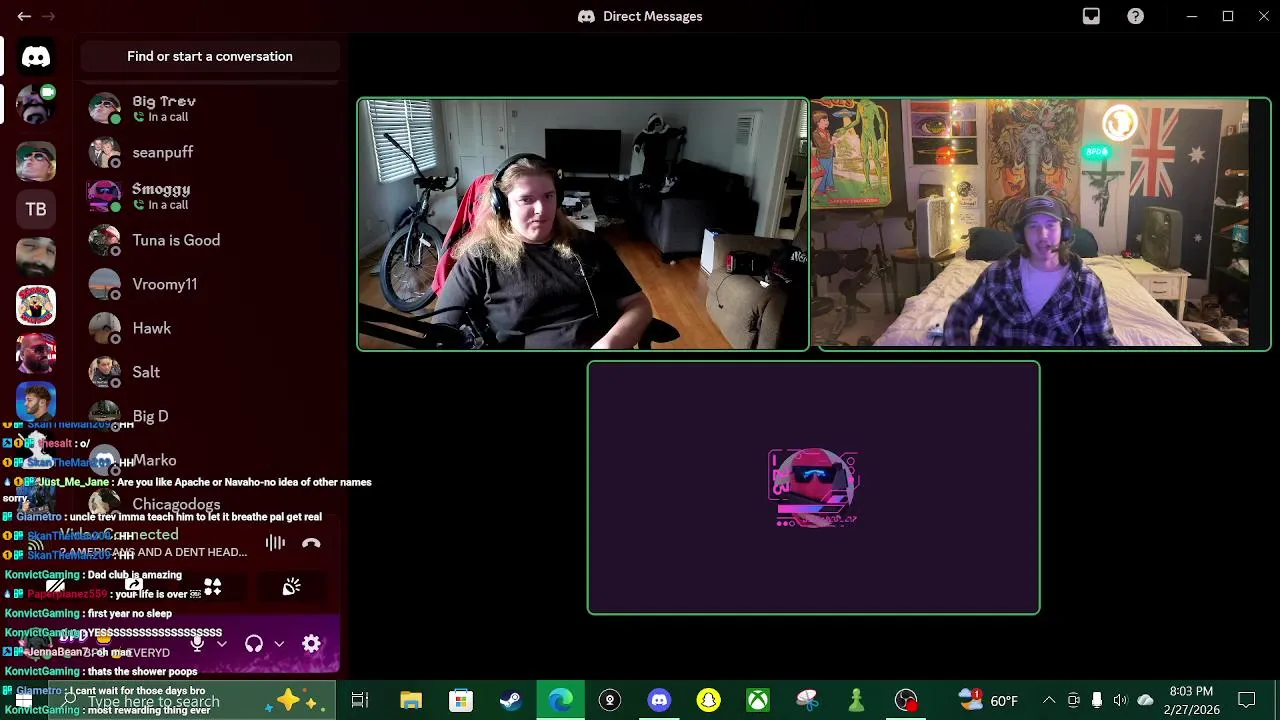Open Discord home via the logo icon
This screenshot has width=1280, height=720.
coord(36,57)
